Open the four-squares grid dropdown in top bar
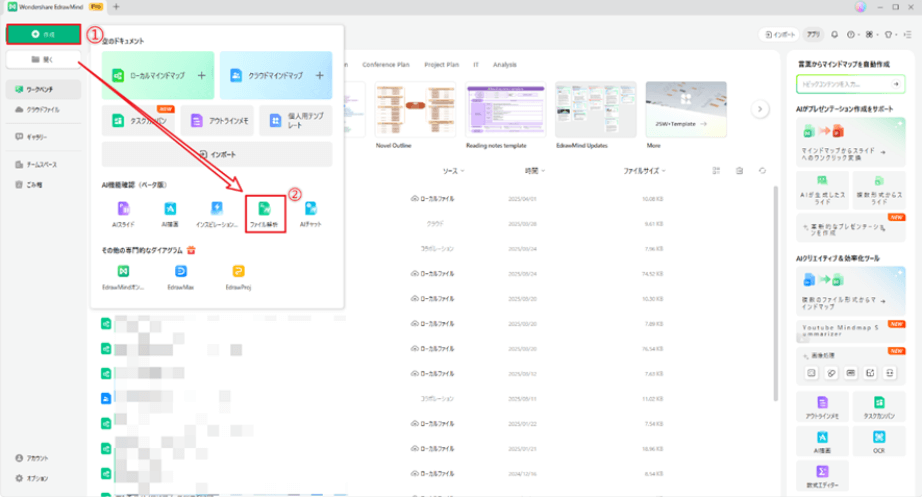The image size is (922, 497). pyautogui.click(x=871, y=35)
